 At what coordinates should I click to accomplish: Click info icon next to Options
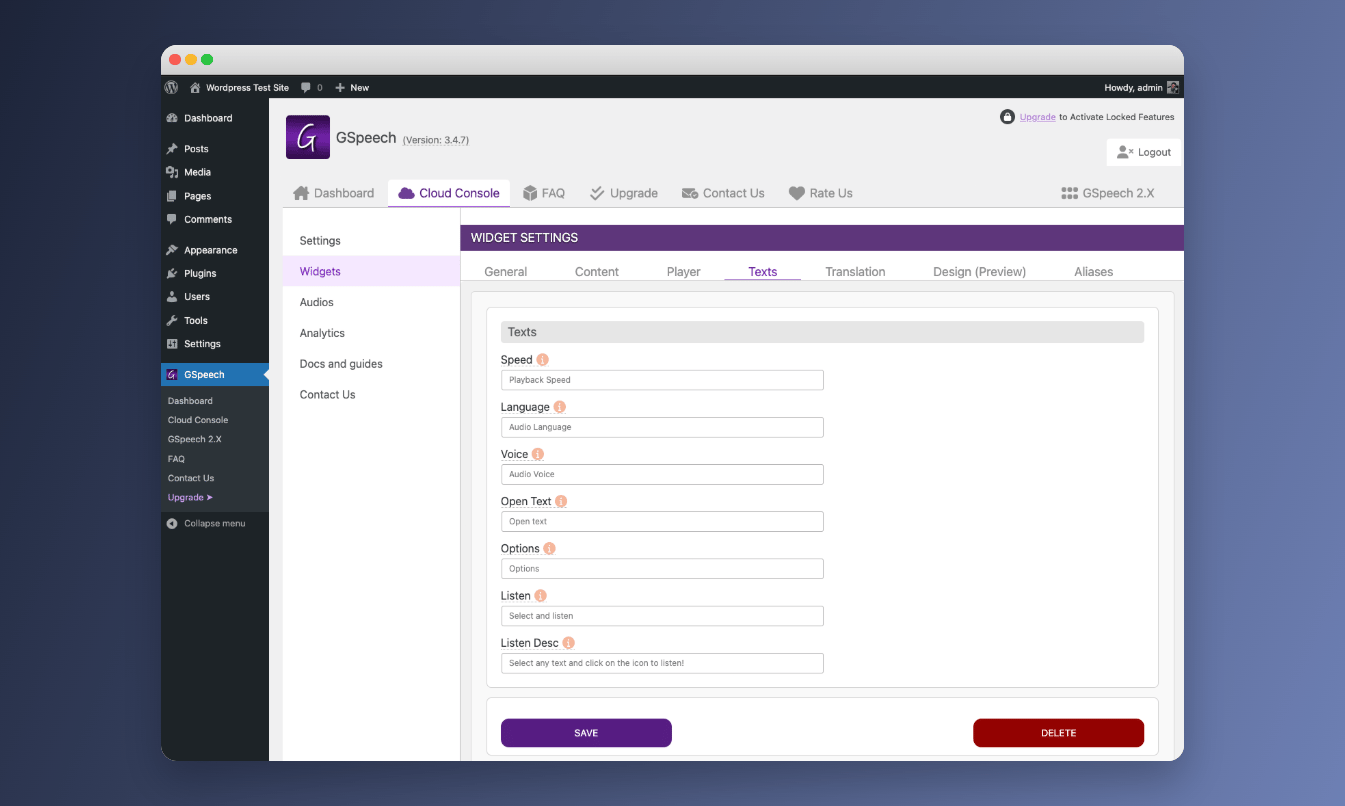pos(549,548)
